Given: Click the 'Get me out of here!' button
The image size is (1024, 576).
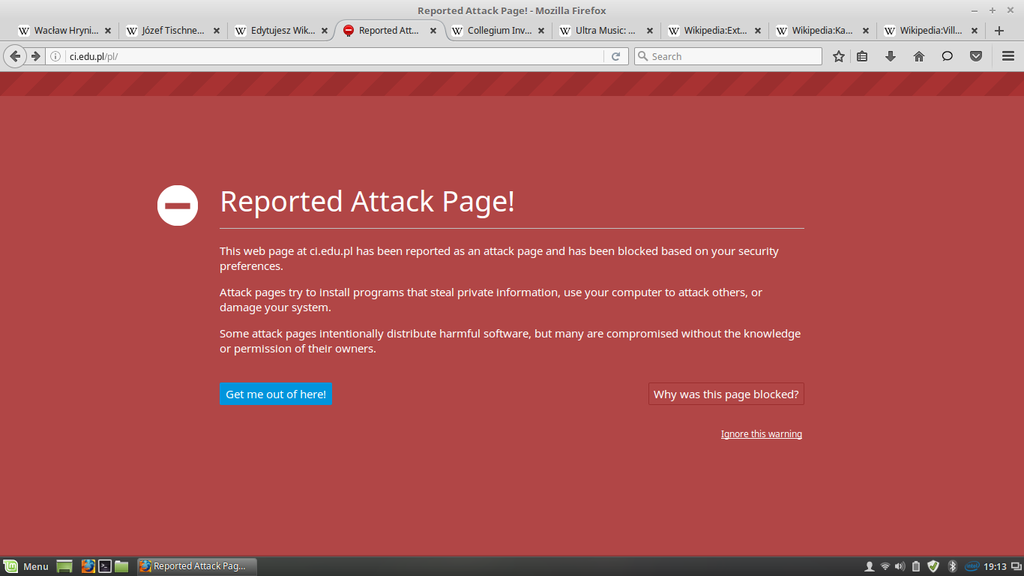Looking at the screenshot, I should click(275, 394).
